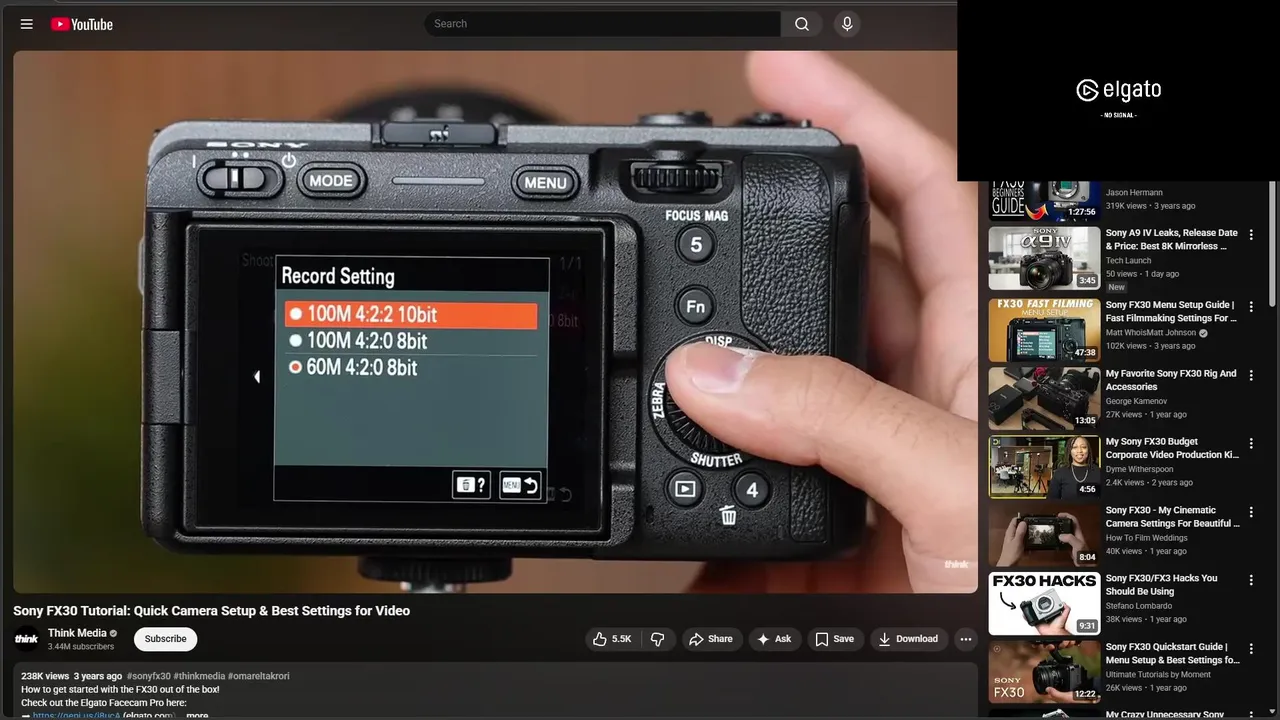This screenshot has width=1280, height=720.
Task: Click '3.44M subscribers' text
Action: pos(81,647)
